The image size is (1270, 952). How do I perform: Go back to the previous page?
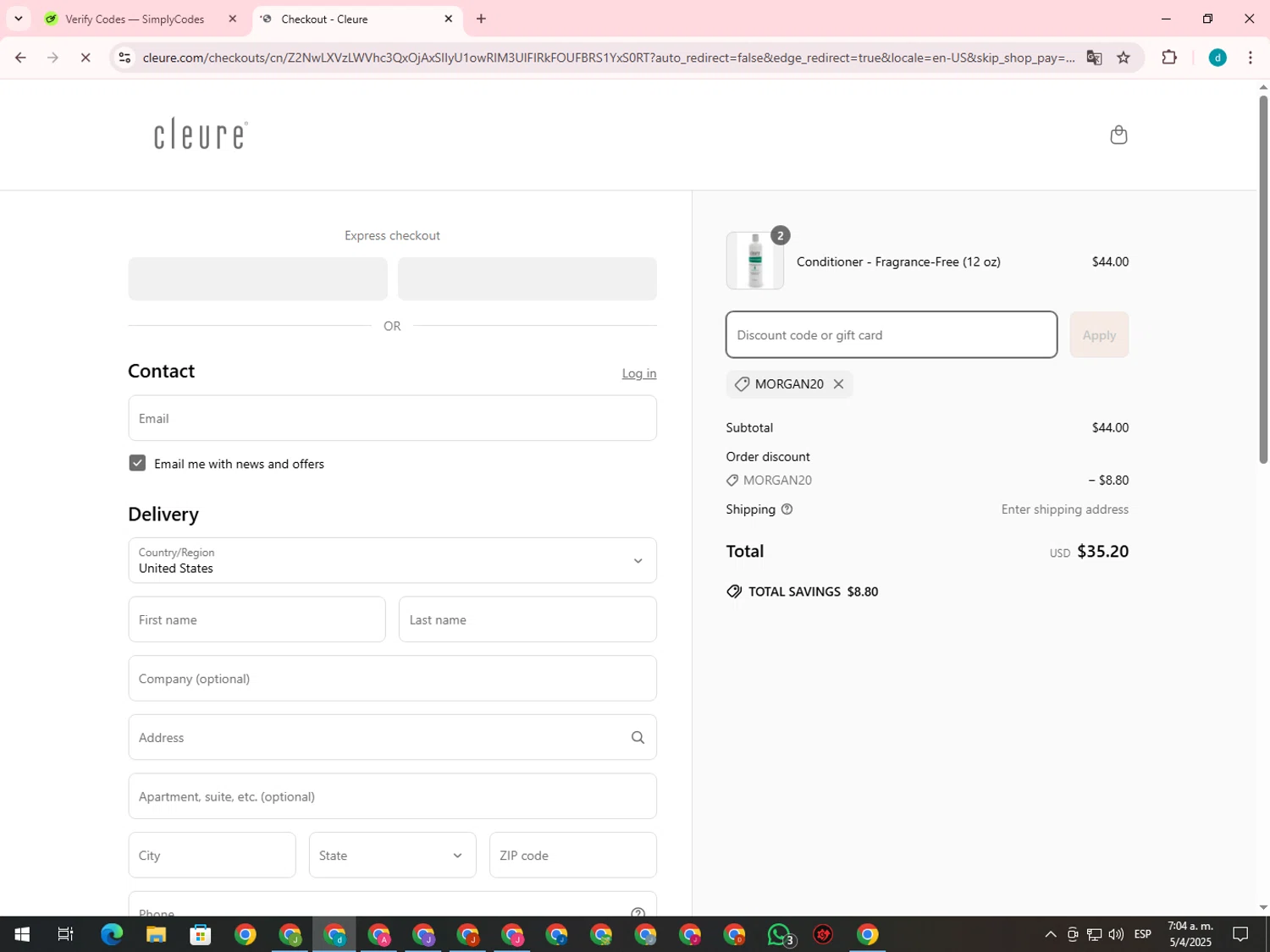click(20, 58)
